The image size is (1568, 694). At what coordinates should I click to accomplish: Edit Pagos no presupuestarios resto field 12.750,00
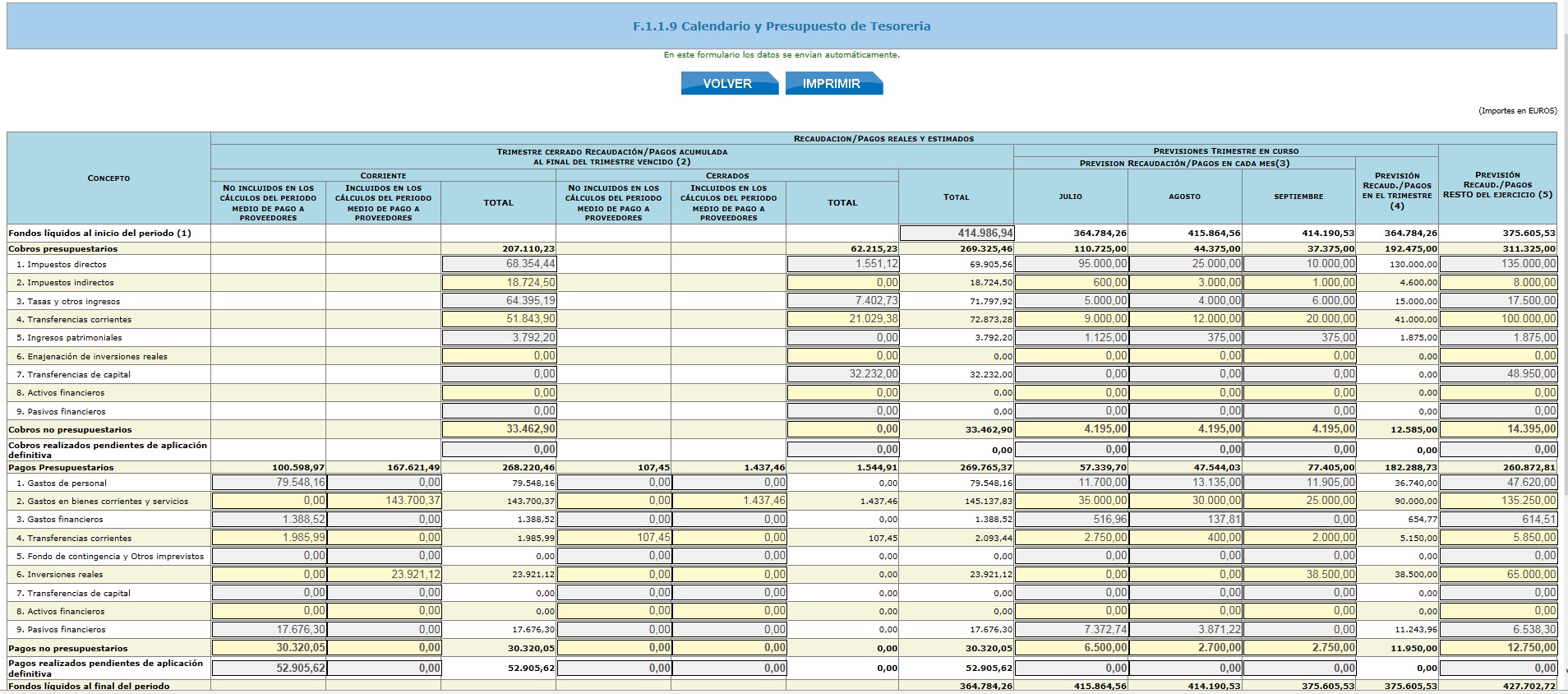click(x=1499, y=648)
